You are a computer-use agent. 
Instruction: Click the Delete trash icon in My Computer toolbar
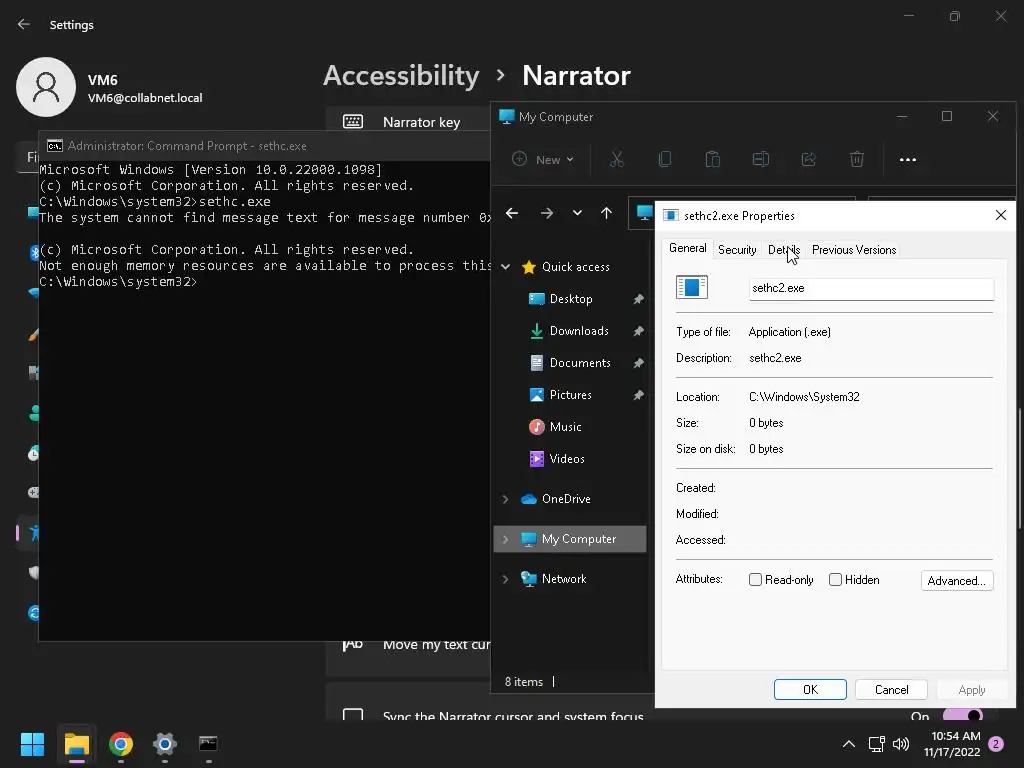point(857,159)
